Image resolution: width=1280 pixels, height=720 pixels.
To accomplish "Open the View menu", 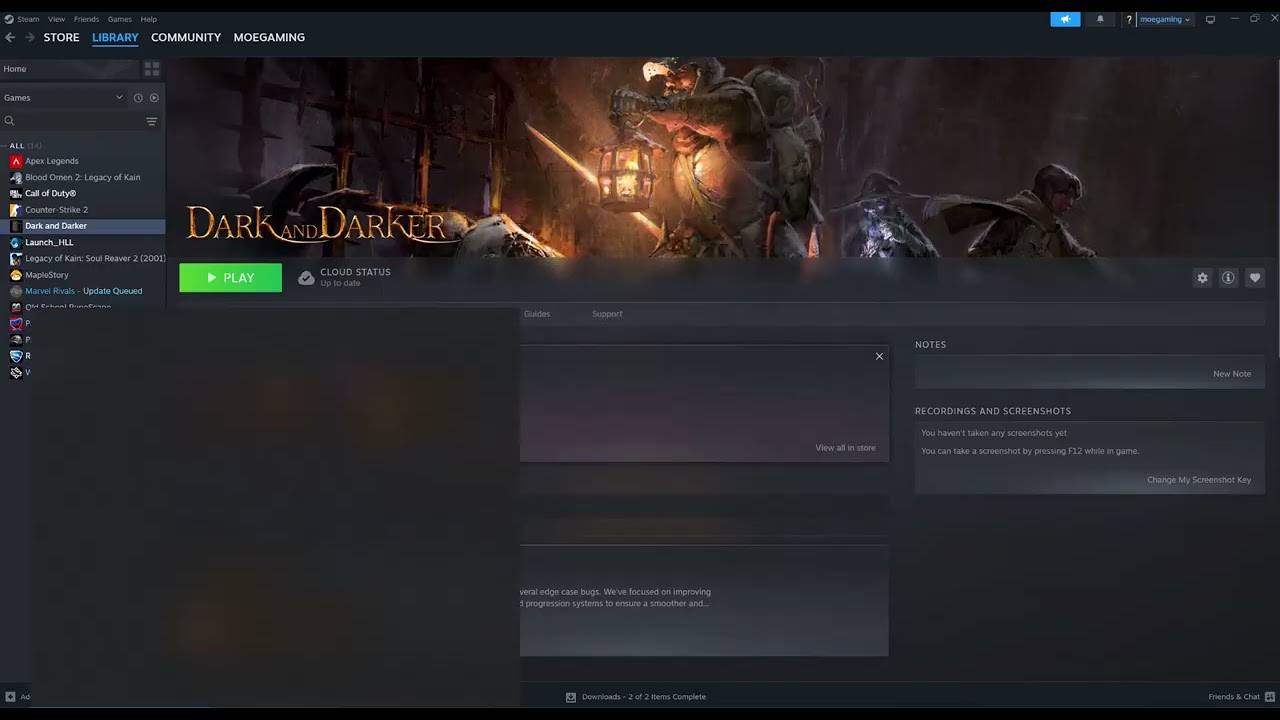I will tap(57, 19).
